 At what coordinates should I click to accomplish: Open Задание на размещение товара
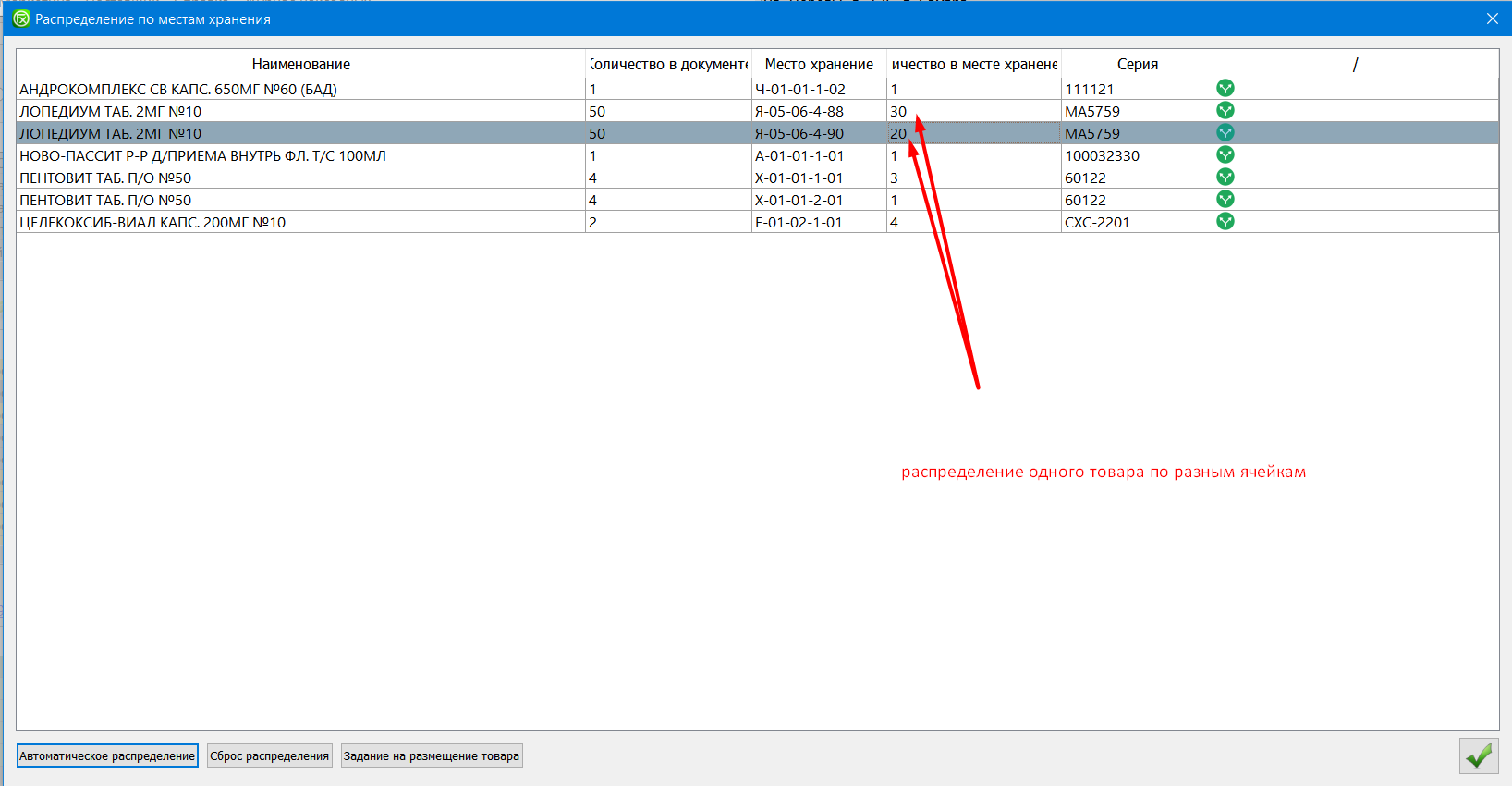coord(432,756)
